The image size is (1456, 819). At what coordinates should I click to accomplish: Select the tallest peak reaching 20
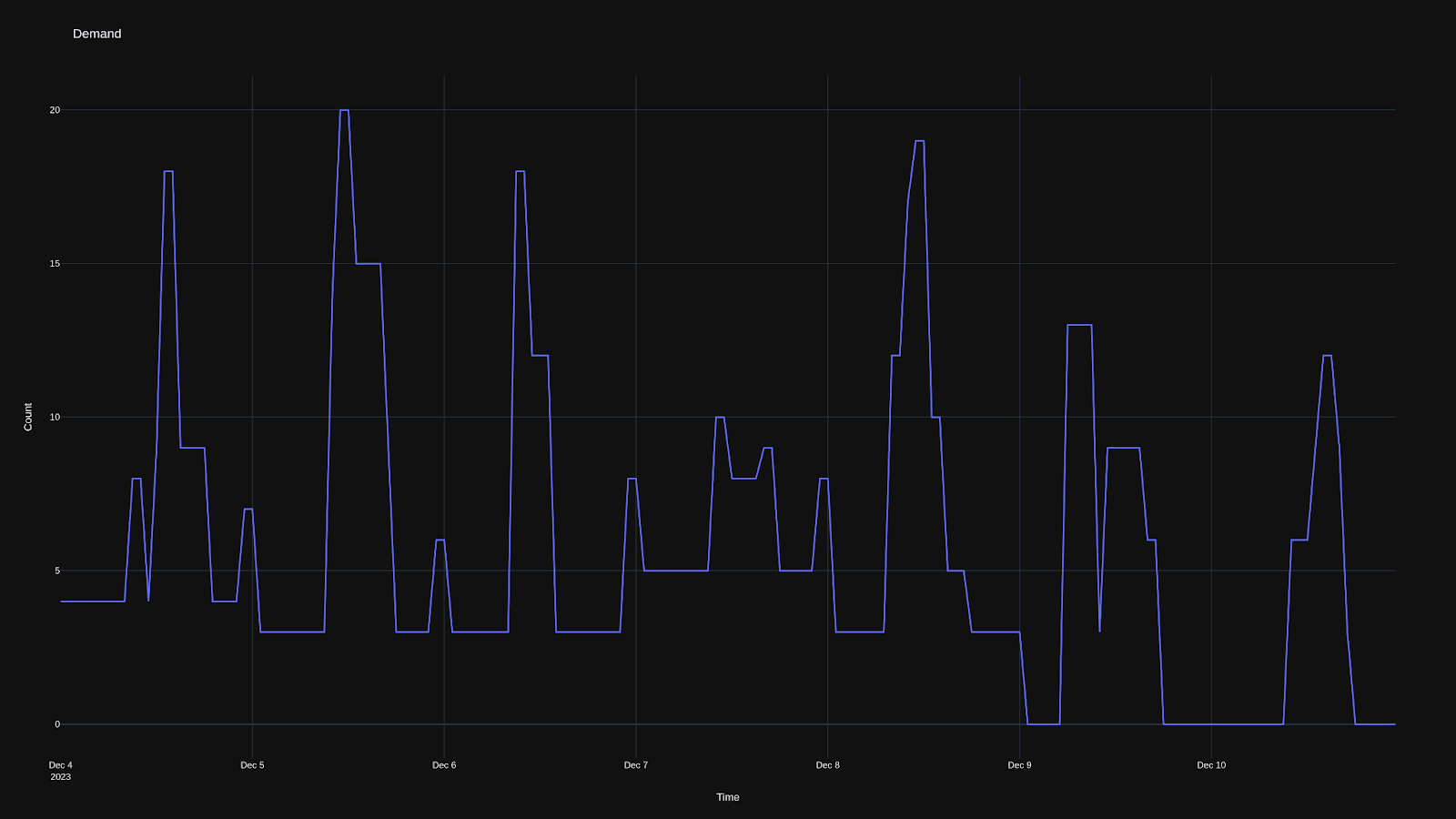tap(344, 109)
